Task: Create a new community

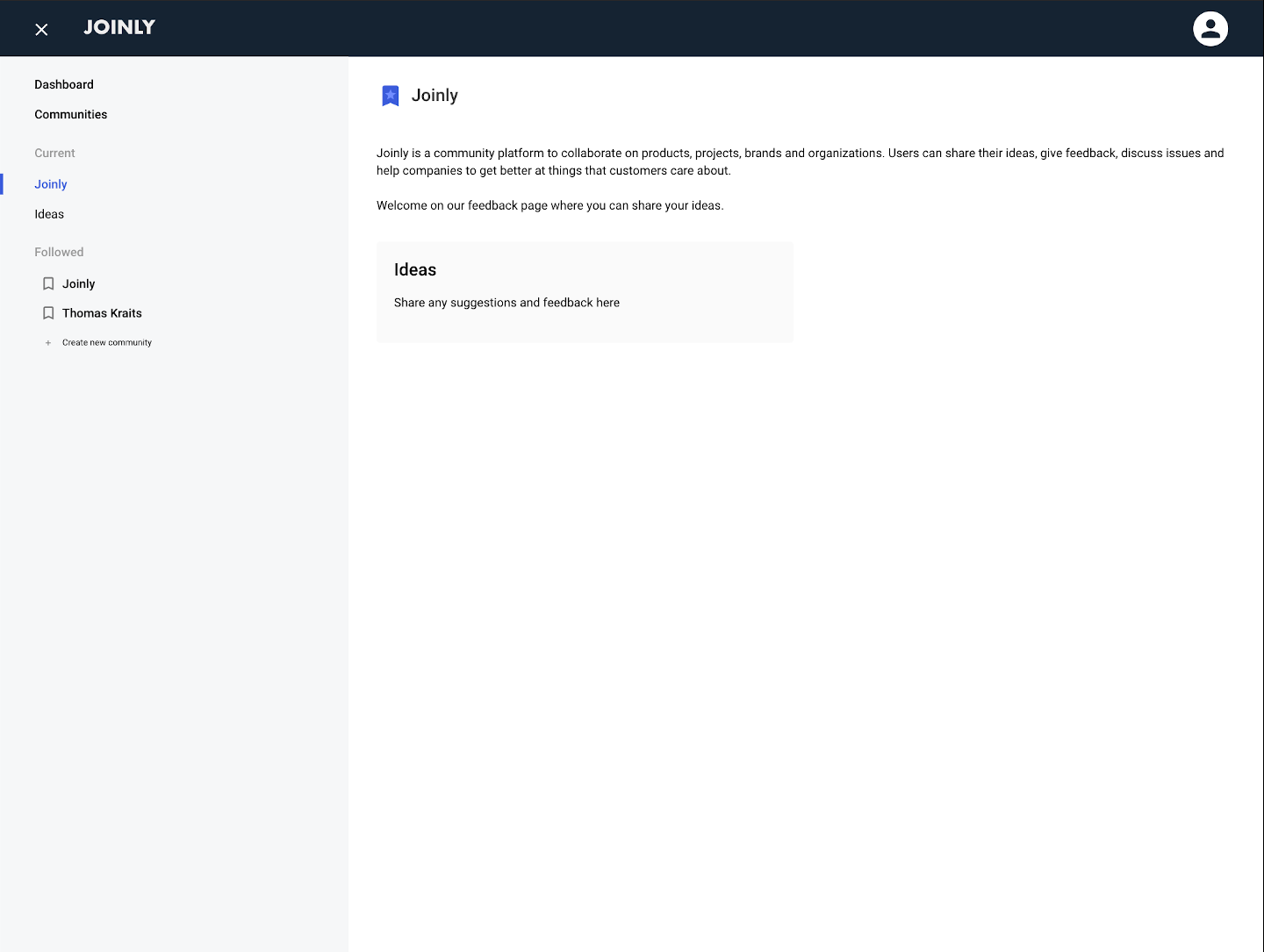Action: [x=106, y=342]
